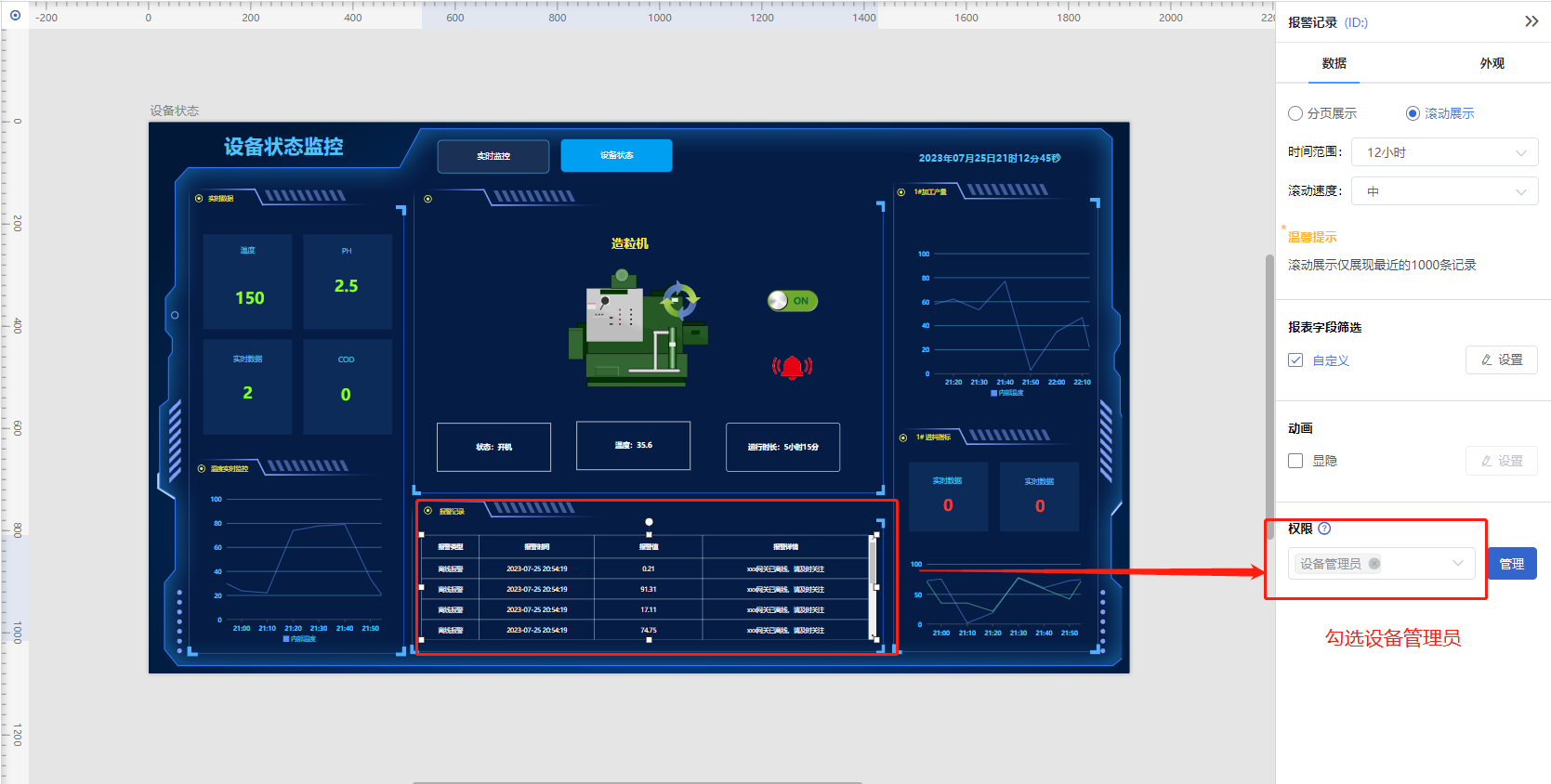Image resolution: width=1551 pixels, height=784 pixels.
Task: Click the COD 0 data card
Action: [x=347, y=386]
